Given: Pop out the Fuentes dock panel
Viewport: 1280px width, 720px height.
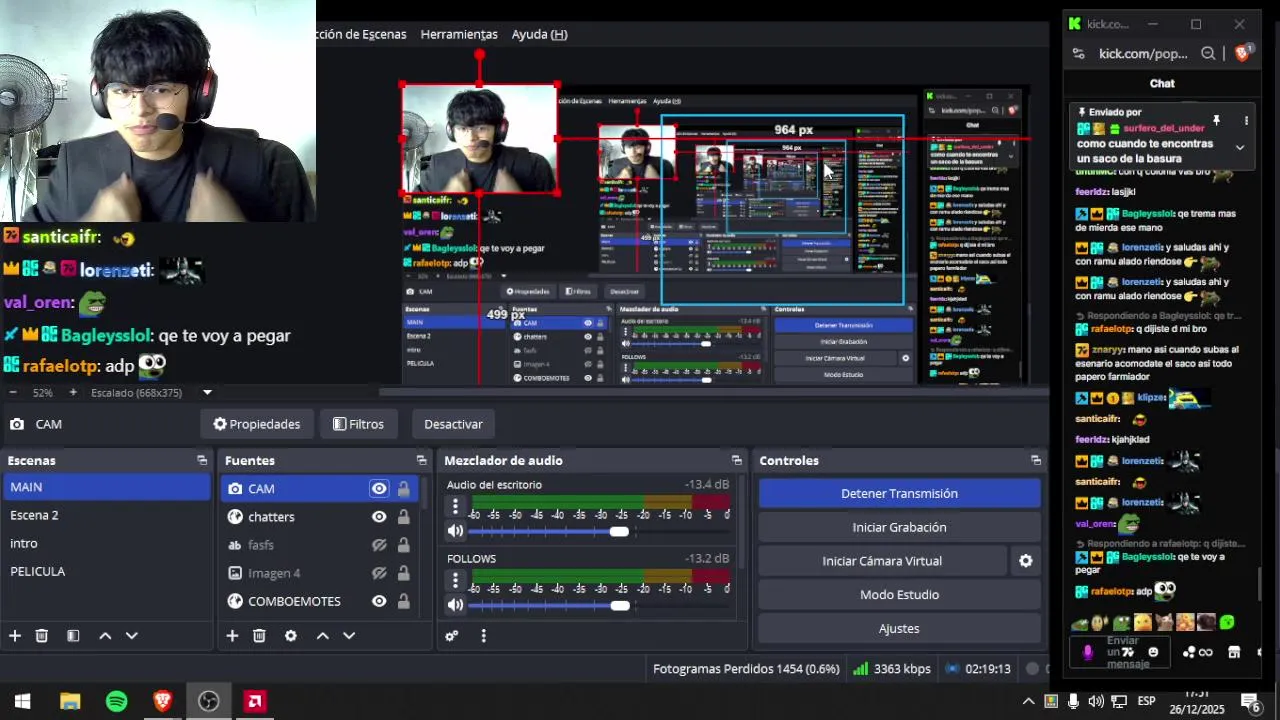Looking at the screenshot, I should tap(421, 461).
